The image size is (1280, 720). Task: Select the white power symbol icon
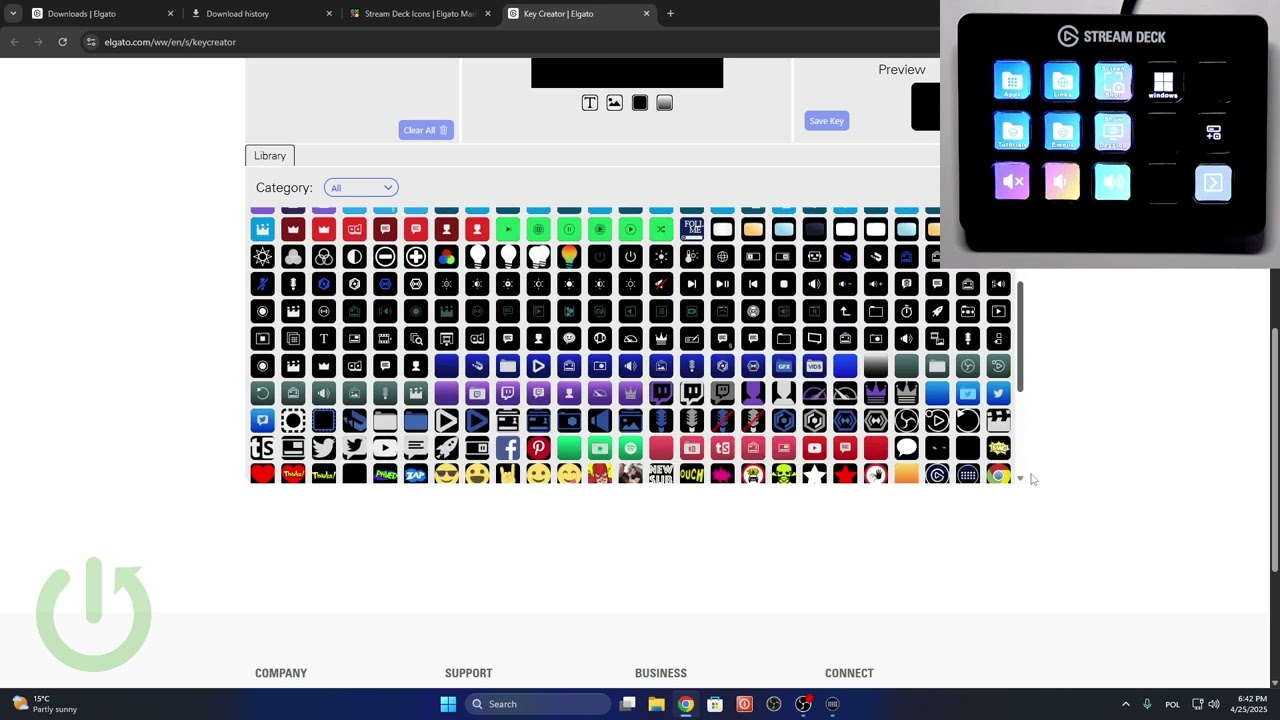point(630,257)
